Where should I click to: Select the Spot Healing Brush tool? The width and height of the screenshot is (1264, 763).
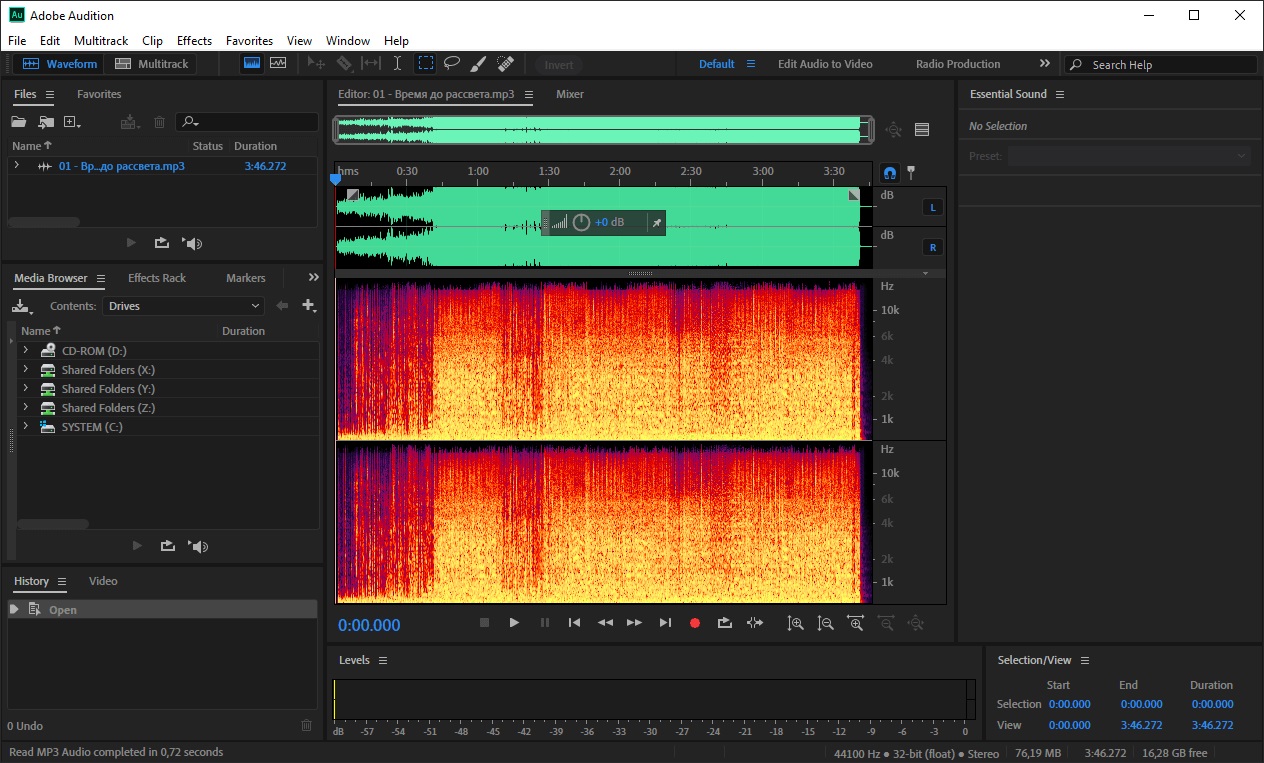point(505,64)
